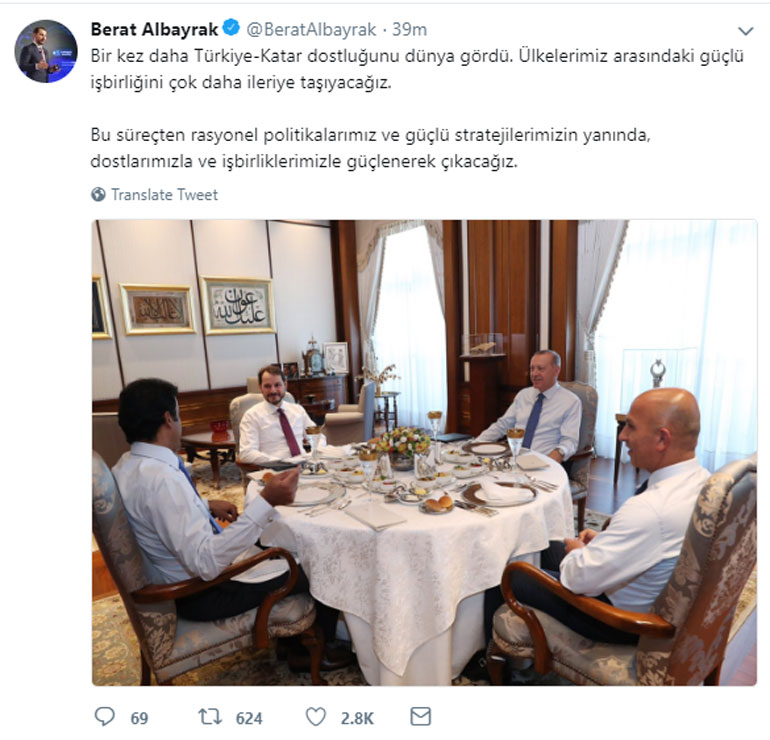The height and width of the screenshot is (740, 770).
Task: Click the paragraph starting 'Bu süreçten rasyonel'
Action: point(370,148)
